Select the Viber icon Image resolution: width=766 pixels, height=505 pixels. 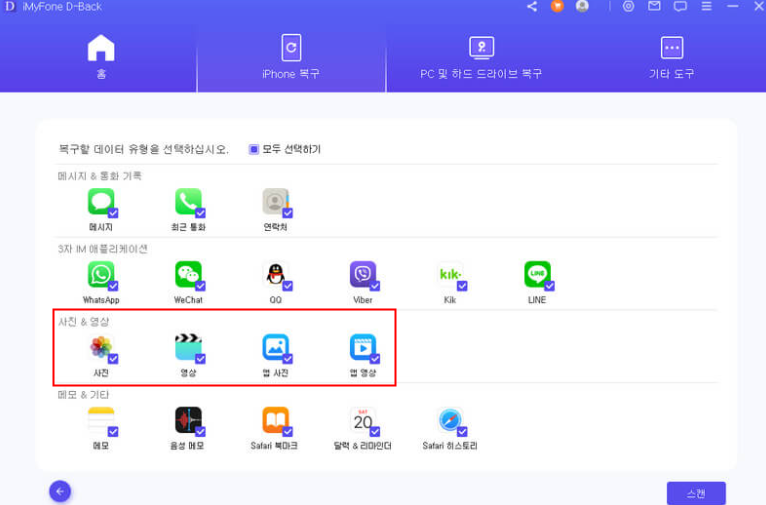point(362,274)
